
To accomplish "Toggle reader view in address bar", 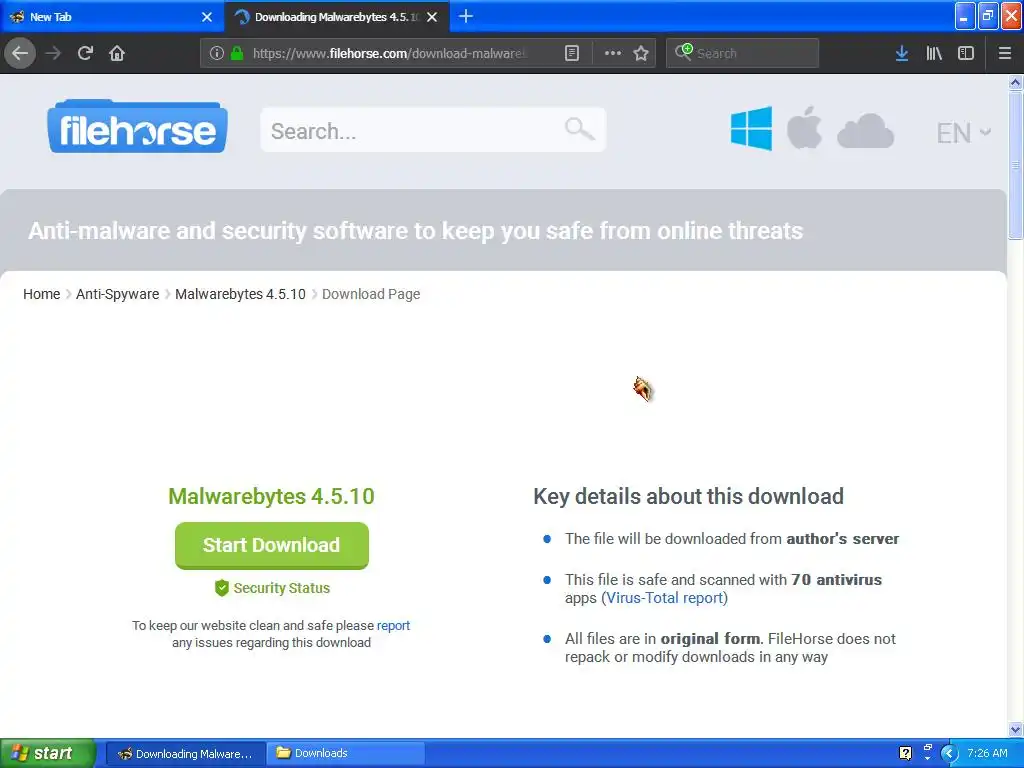I will pos(571,53).
